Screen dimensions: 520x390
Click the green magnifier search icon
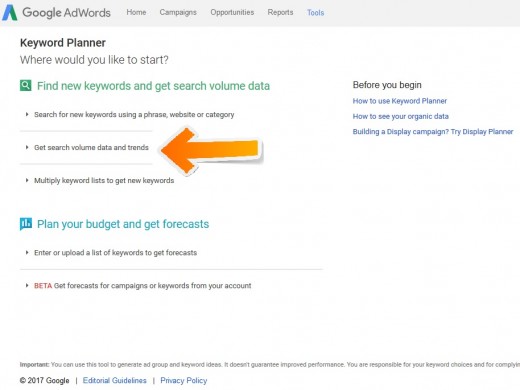26,85
